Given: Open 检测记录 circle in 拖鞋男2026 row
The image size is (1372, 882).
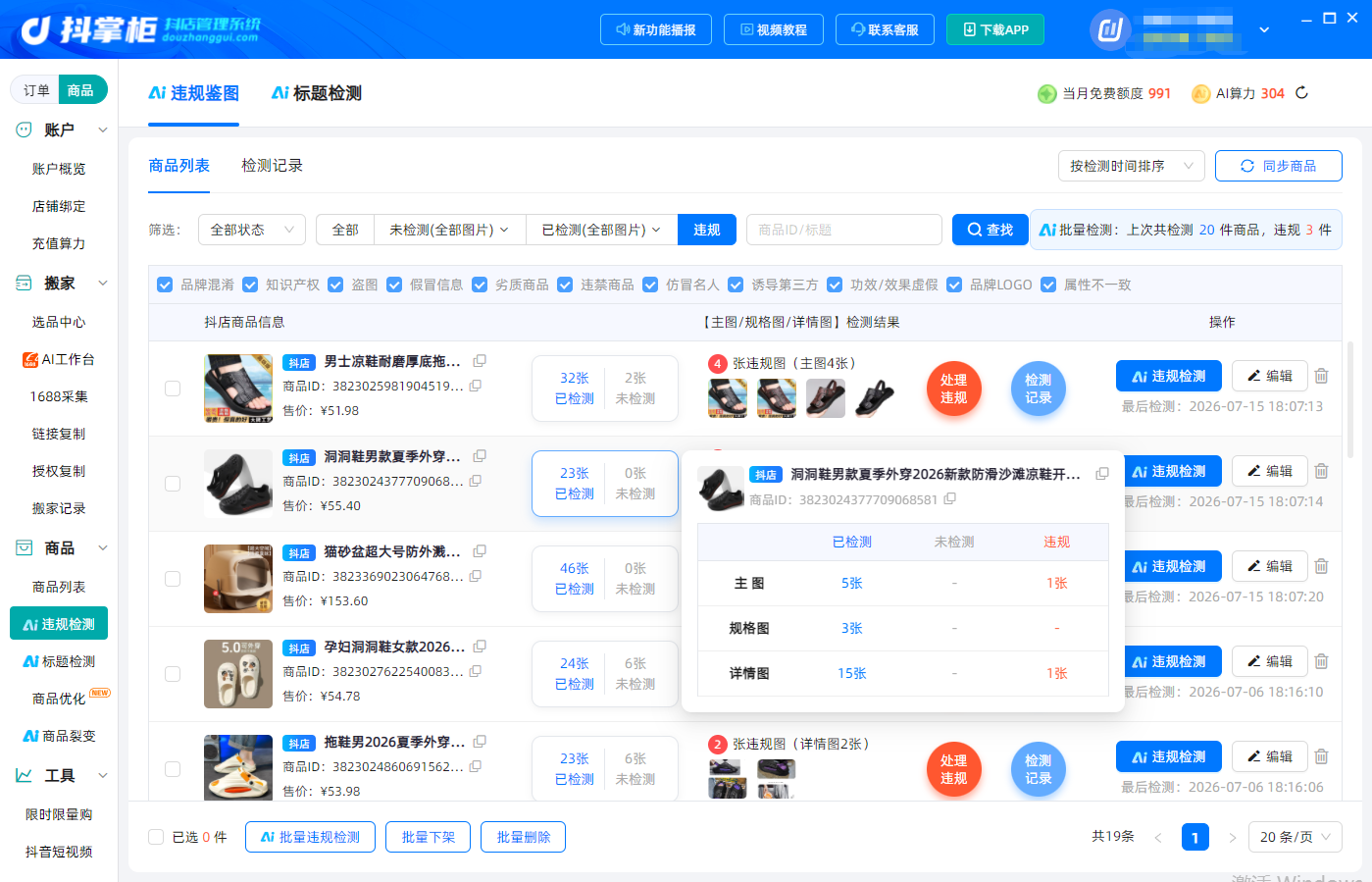Looking at the screenshot, I should click(x=1038, y=769).
